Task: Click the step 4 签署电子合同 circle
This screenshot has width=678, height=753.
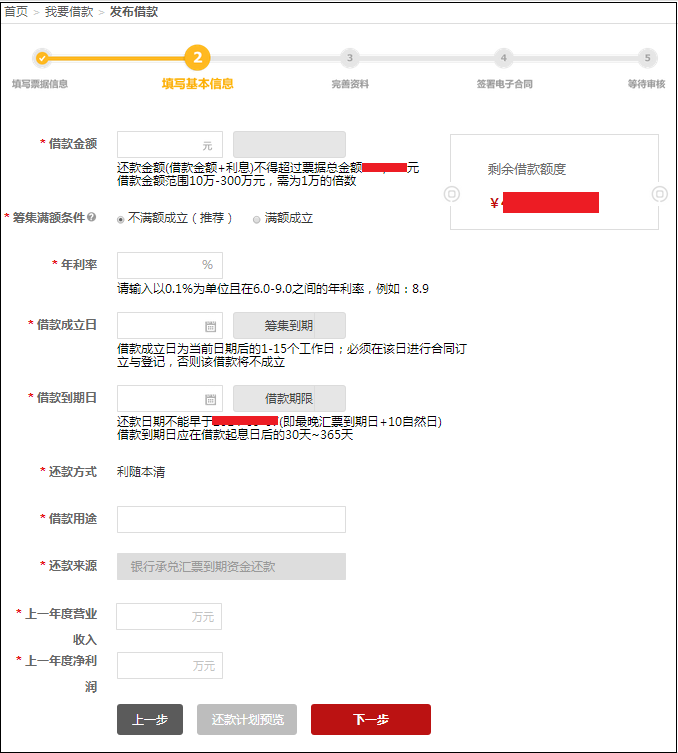Action: [x=504, y=58]
